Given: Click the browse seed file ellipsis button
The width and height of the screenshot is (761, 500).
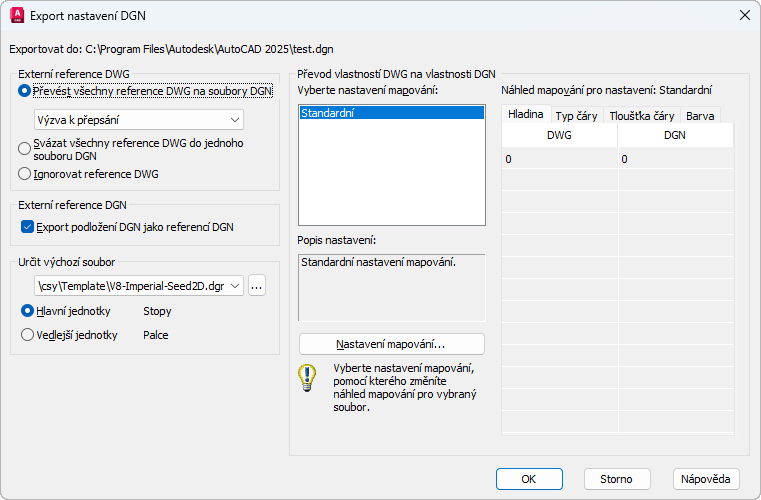Looking at the screenshot, I should (x=257, y=286).
